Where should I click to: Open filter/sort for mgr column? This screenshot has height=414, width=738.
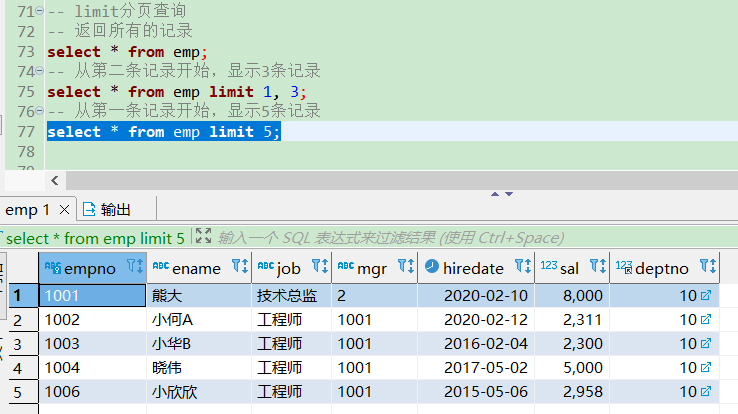(406, 266)
